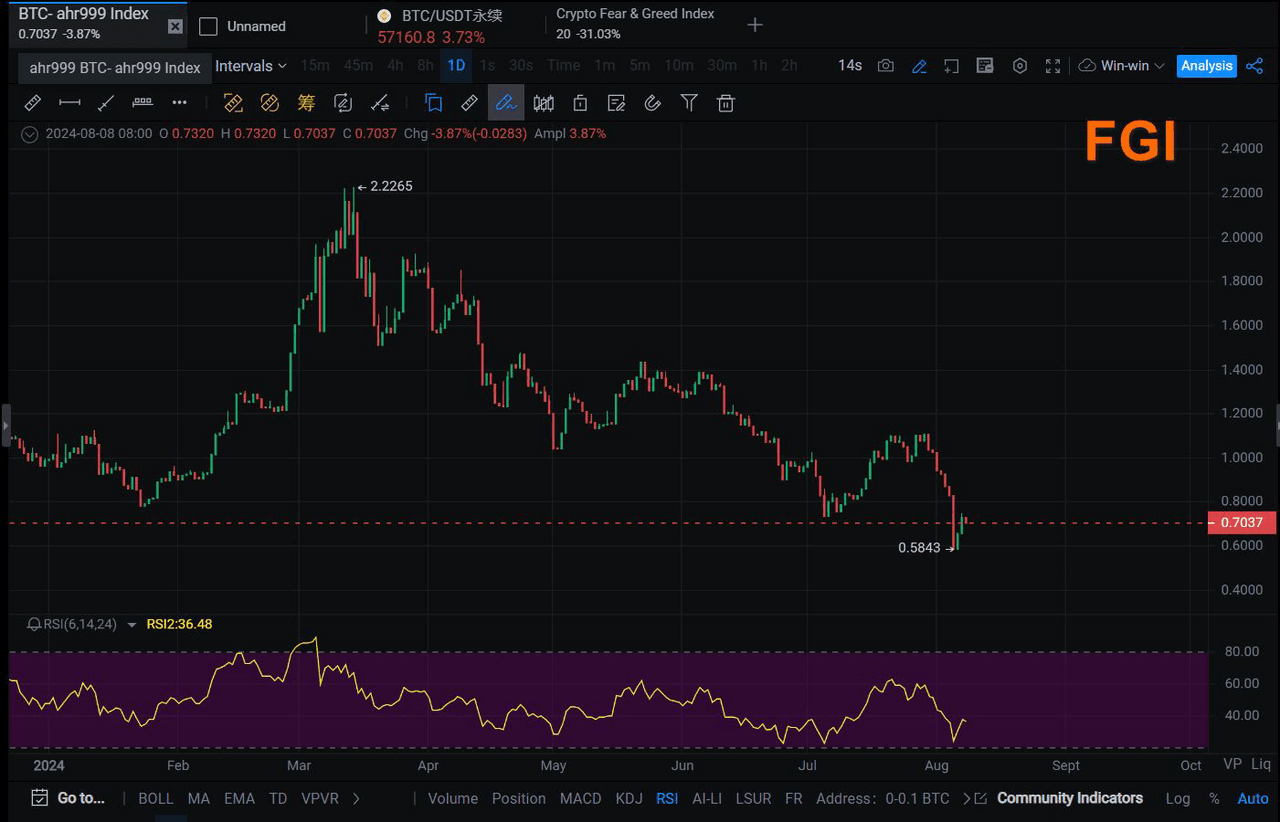Open chart settings hexagon icon
Viewport: 1280px width, 822px height.
(x=1020, y=66)
